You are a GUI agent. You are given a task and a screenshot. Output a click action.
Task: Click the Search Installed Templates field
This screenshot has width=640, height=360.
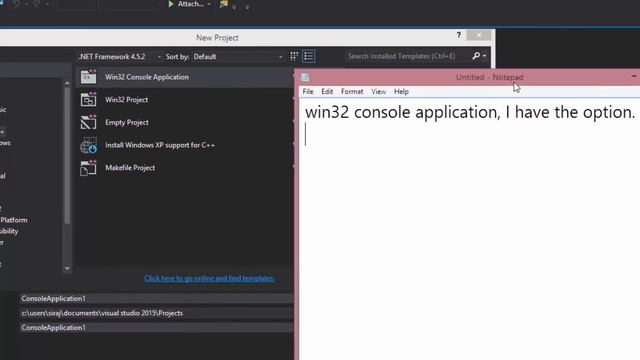click(407, 56)
